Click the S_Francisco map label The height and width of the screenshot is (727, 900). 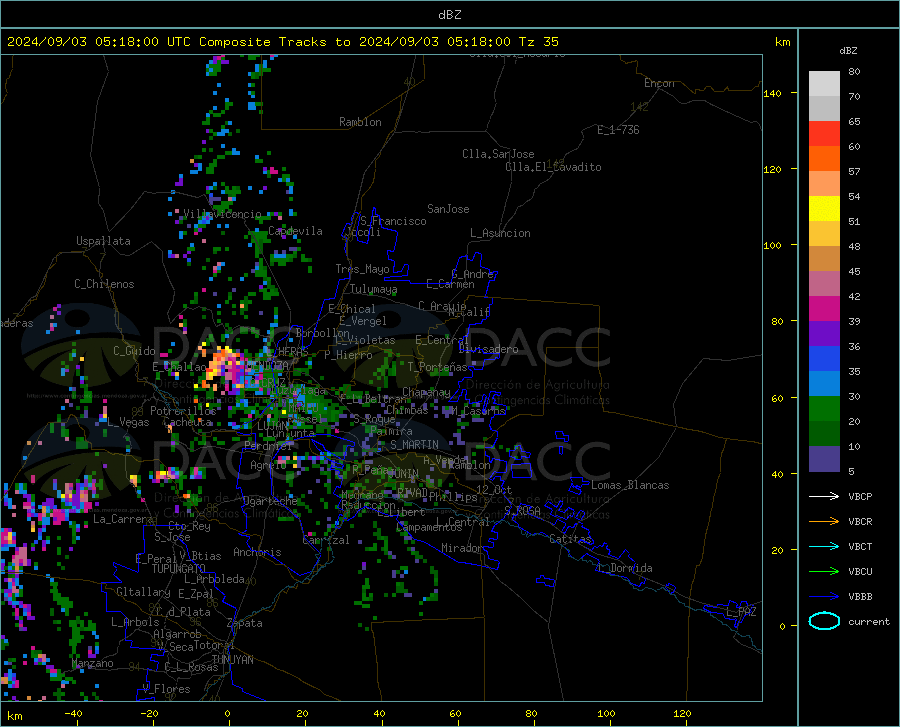click(393, 221)
